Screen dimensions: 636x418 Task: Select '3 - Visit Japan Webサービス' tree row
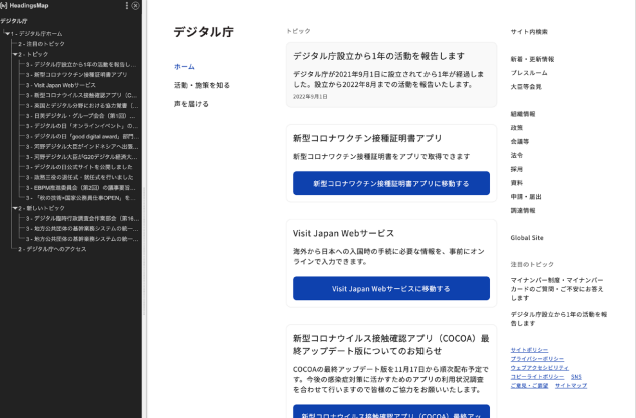click(x=61, y=85)
